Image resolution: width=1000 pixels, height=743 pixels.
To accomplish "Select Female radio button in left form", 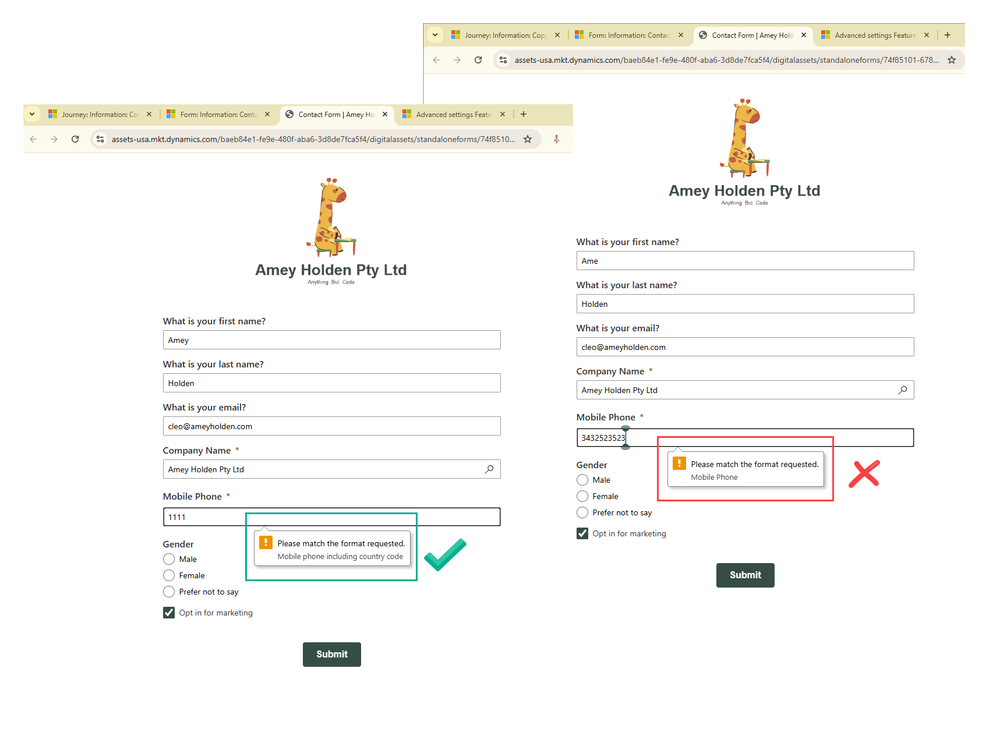I will [169, 575].
